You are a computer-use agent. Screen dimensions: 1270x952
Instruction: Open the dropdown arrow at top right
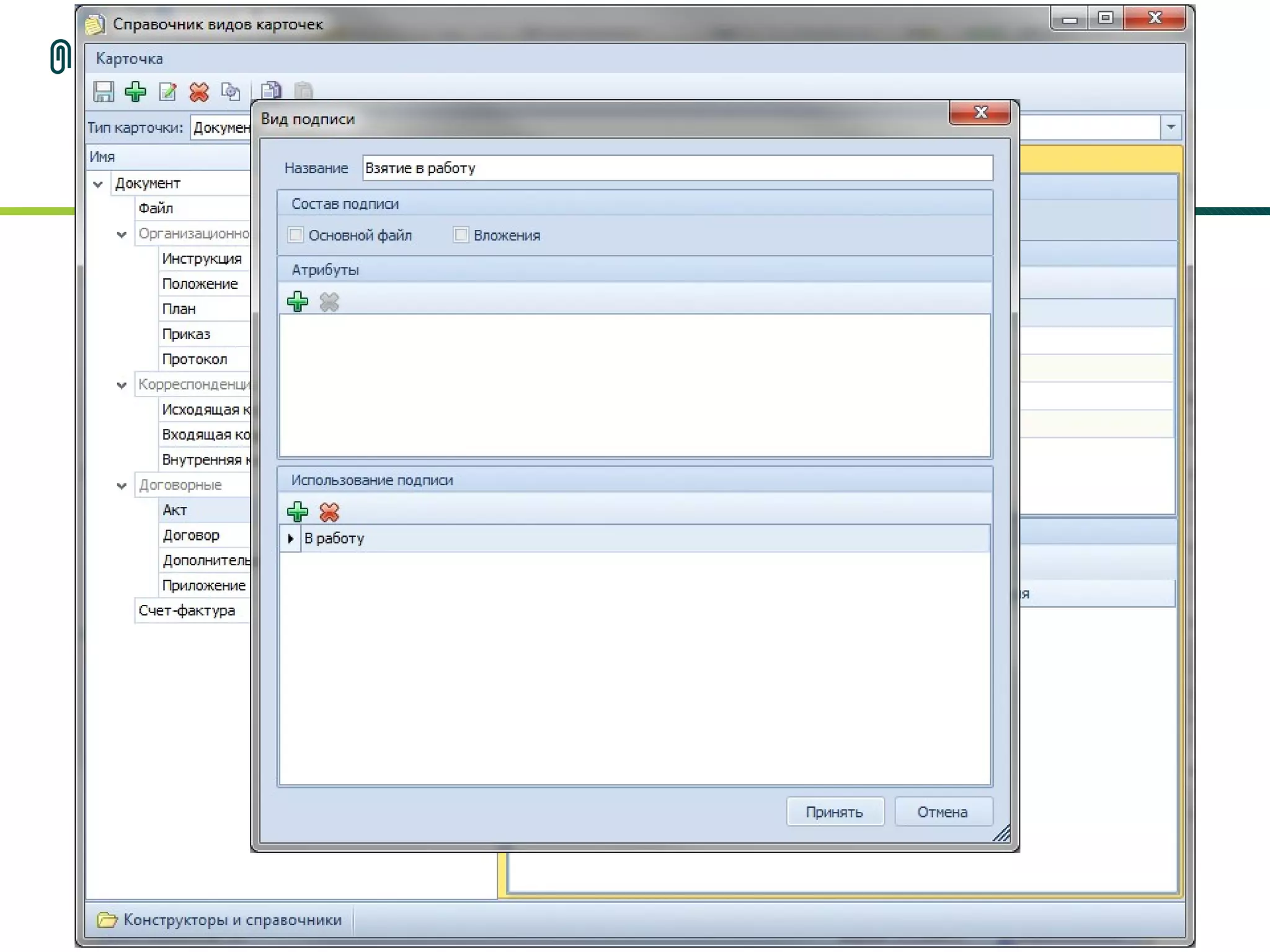point(1170,127)
